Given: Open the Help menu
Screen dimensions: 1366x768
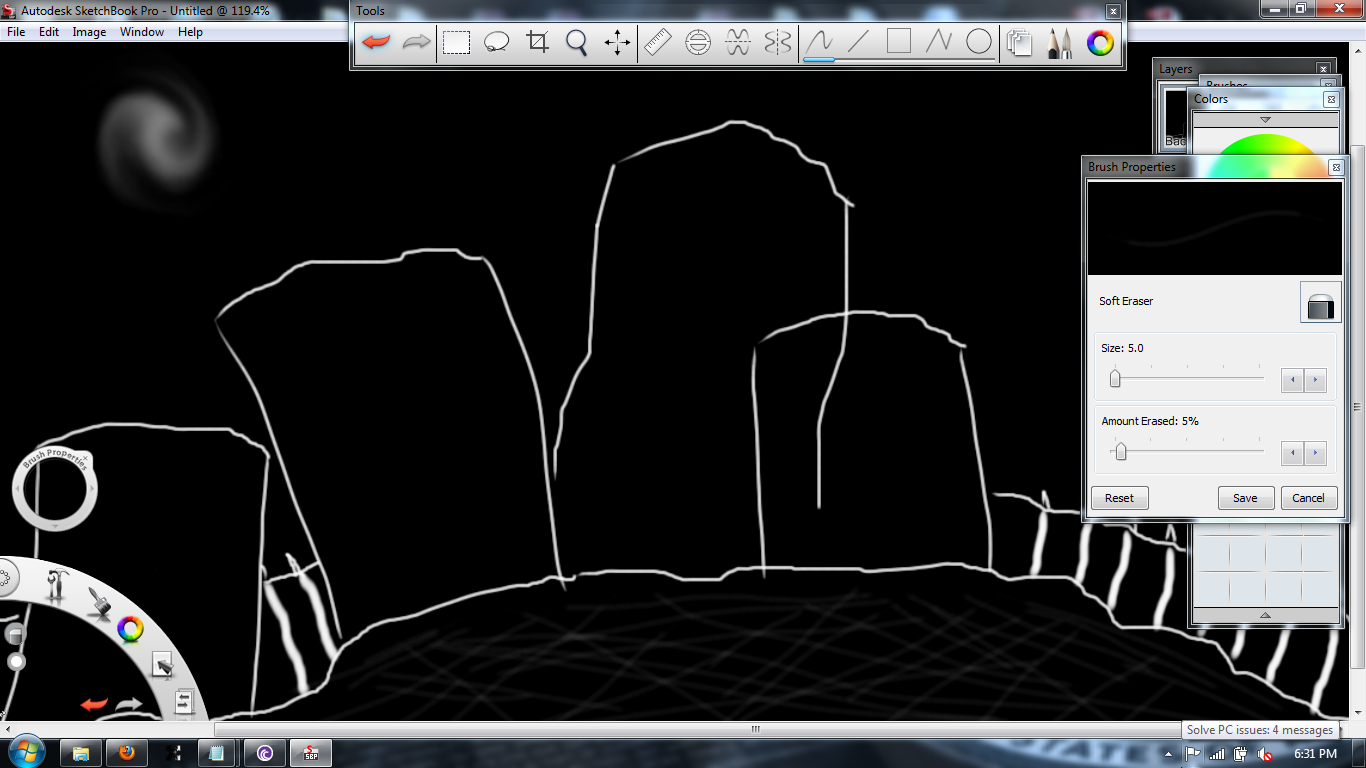Looking at the screenshot, I should [190, 32].
